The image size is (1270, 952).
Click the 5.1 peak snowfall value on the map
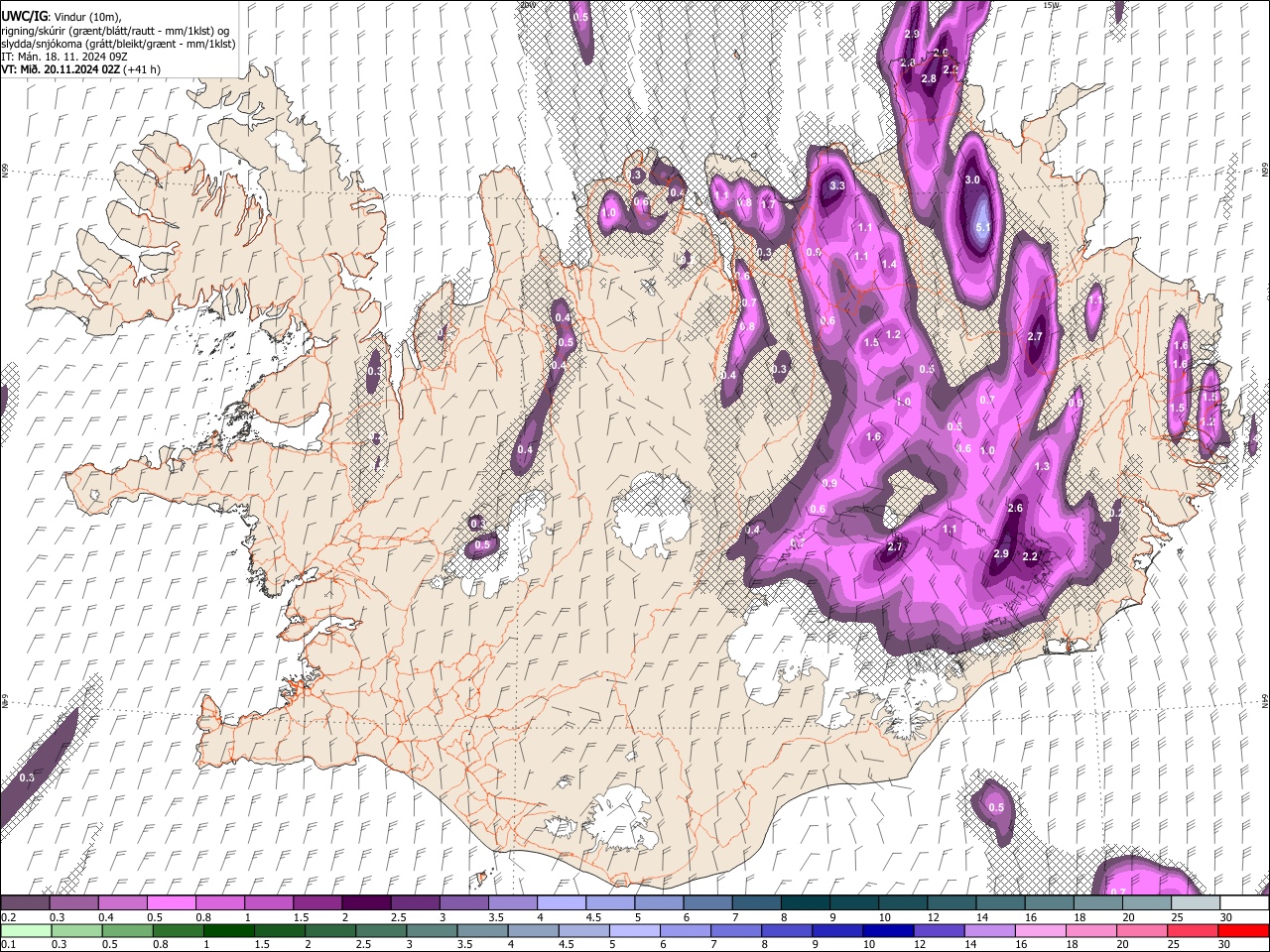[x=983, y=227]
